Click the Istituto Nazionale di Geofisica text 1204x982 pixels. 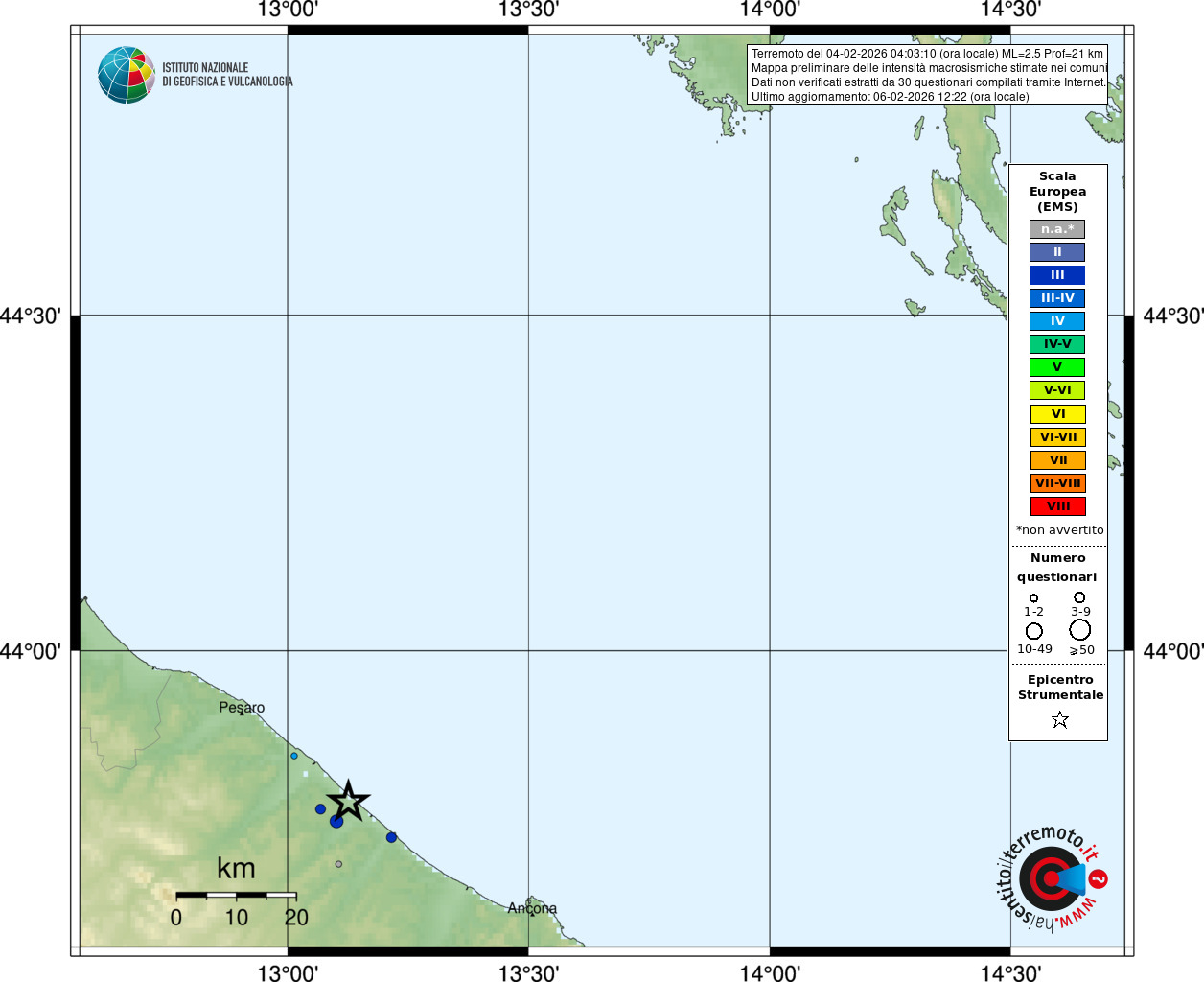pos(227,75)
